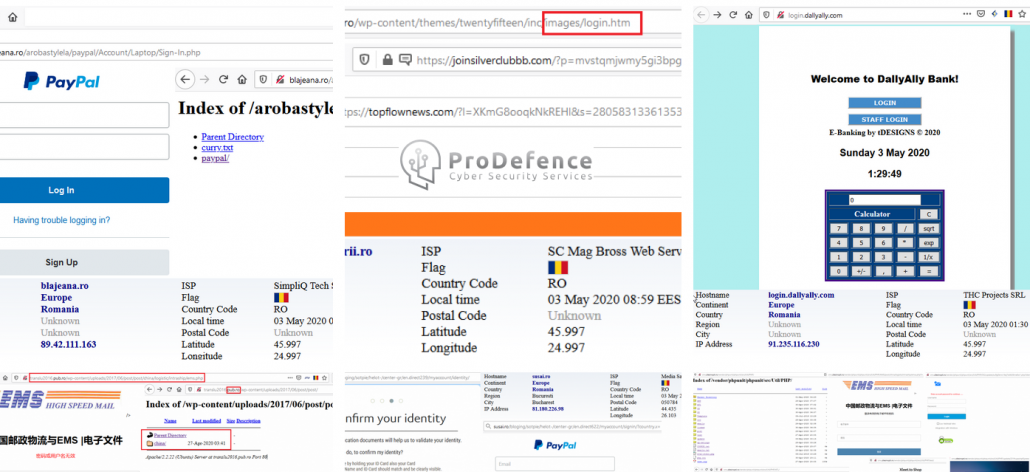Go back in the blajeana.ro index browser
Screen dimensions: 1030x472
coord(185,79)
